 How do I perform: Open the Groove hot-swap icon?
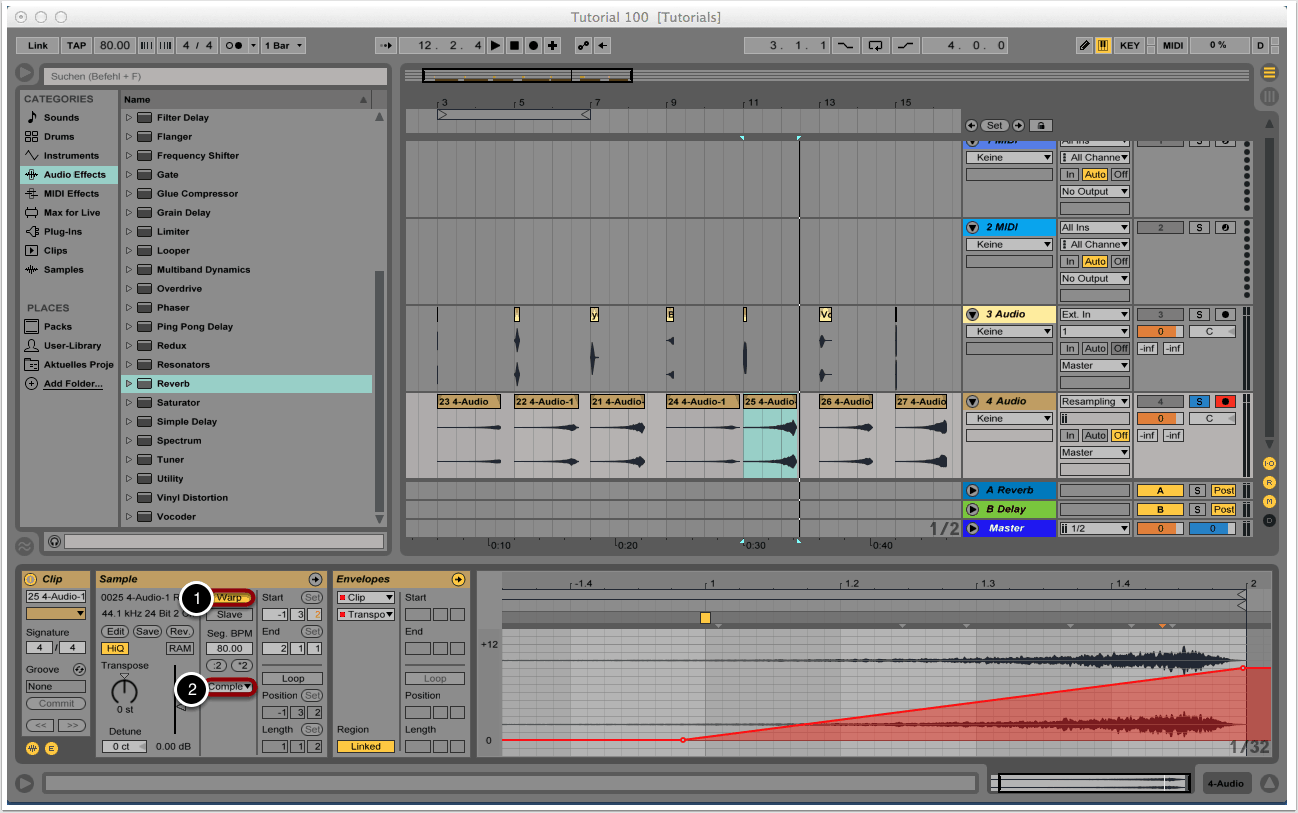[79, 669]
